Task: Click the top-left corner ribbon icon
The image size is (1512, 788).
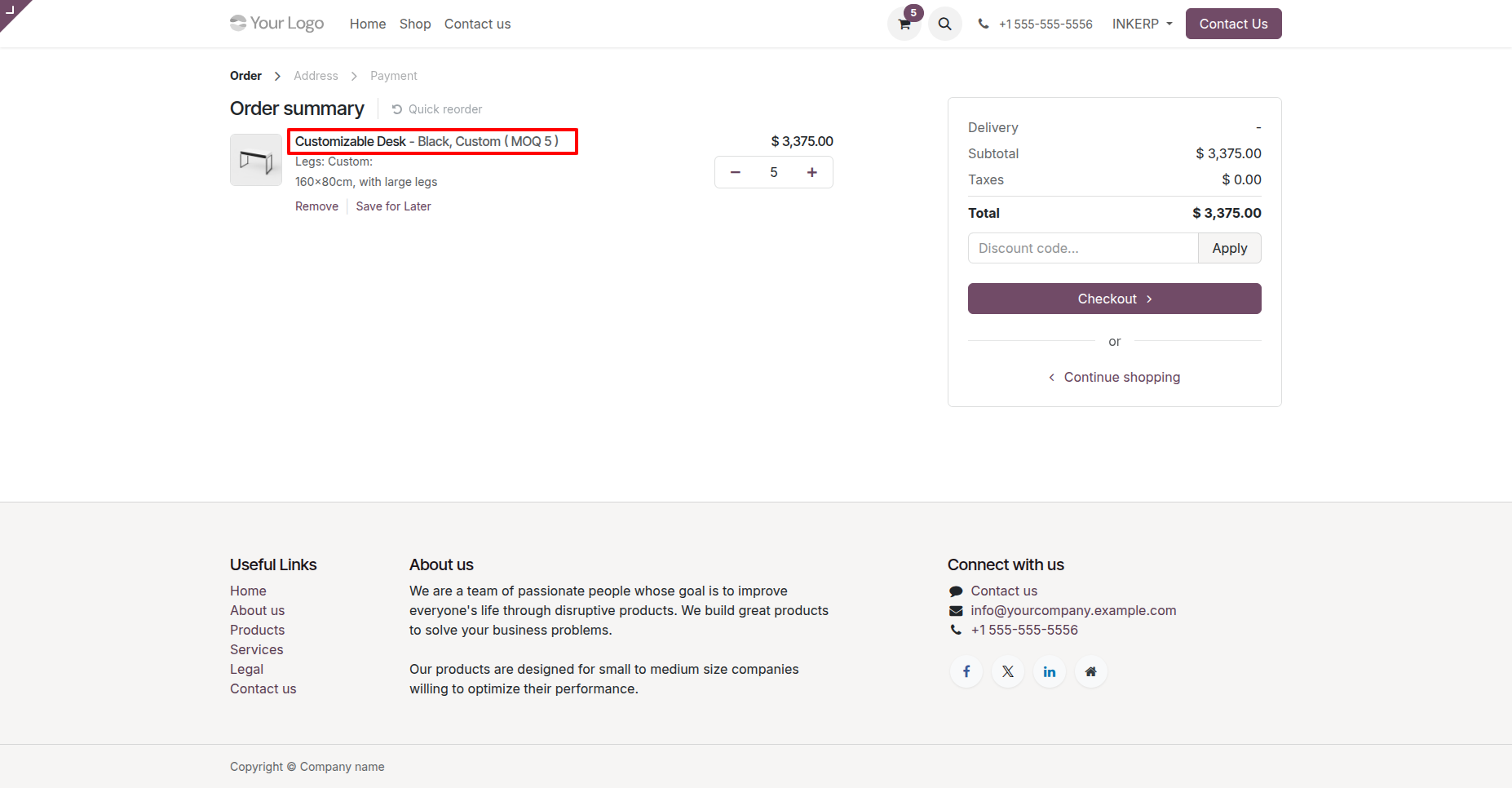Action: coord(11,10)
